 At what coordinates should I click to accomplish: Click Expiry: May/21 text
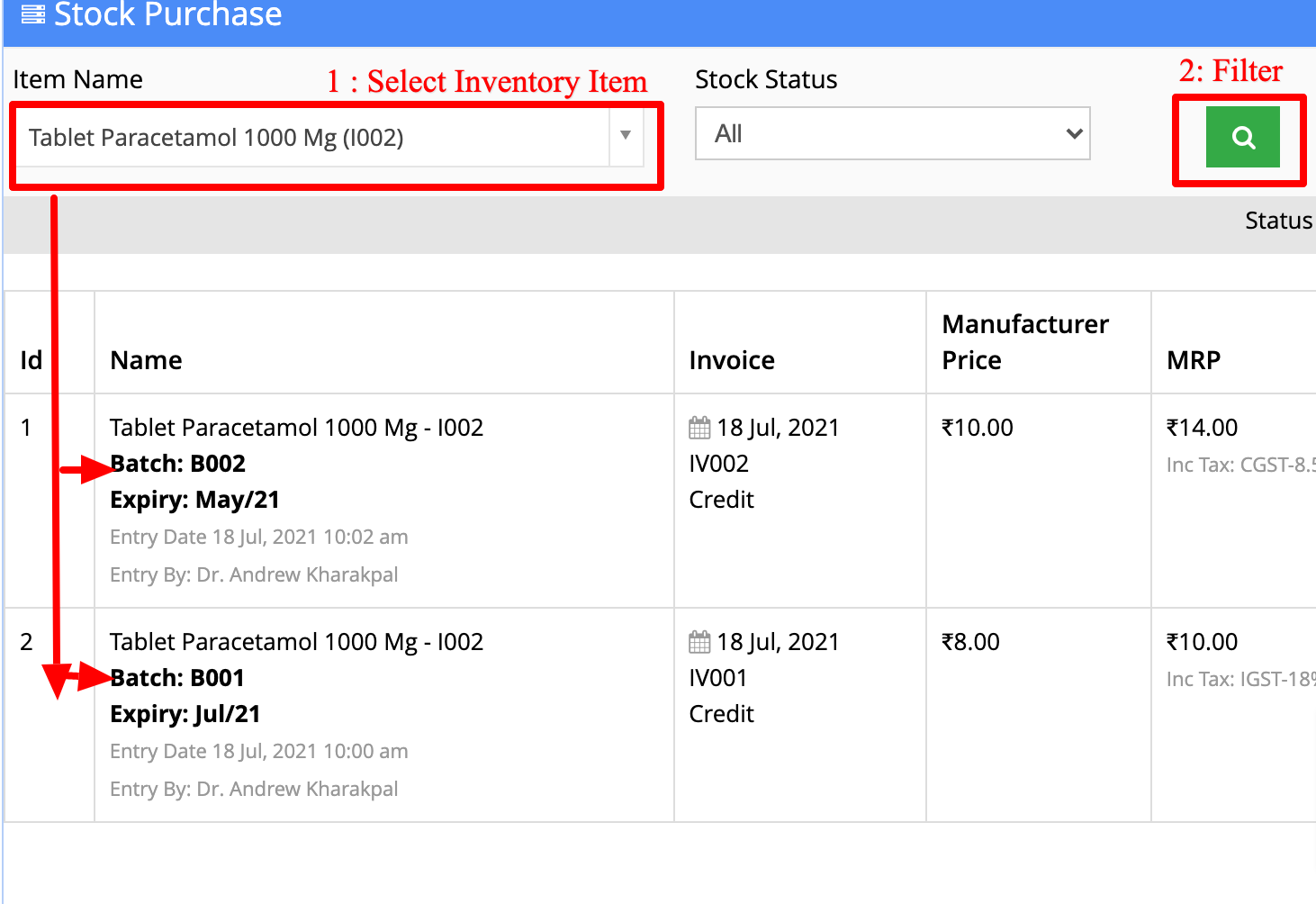point(194,500)
